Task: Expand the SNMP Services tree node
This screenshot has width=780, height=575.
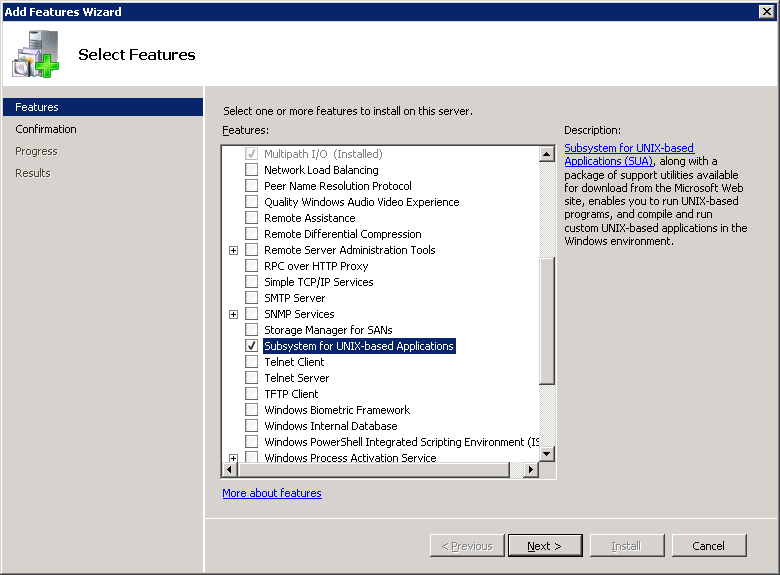Action: pos(233,314)
